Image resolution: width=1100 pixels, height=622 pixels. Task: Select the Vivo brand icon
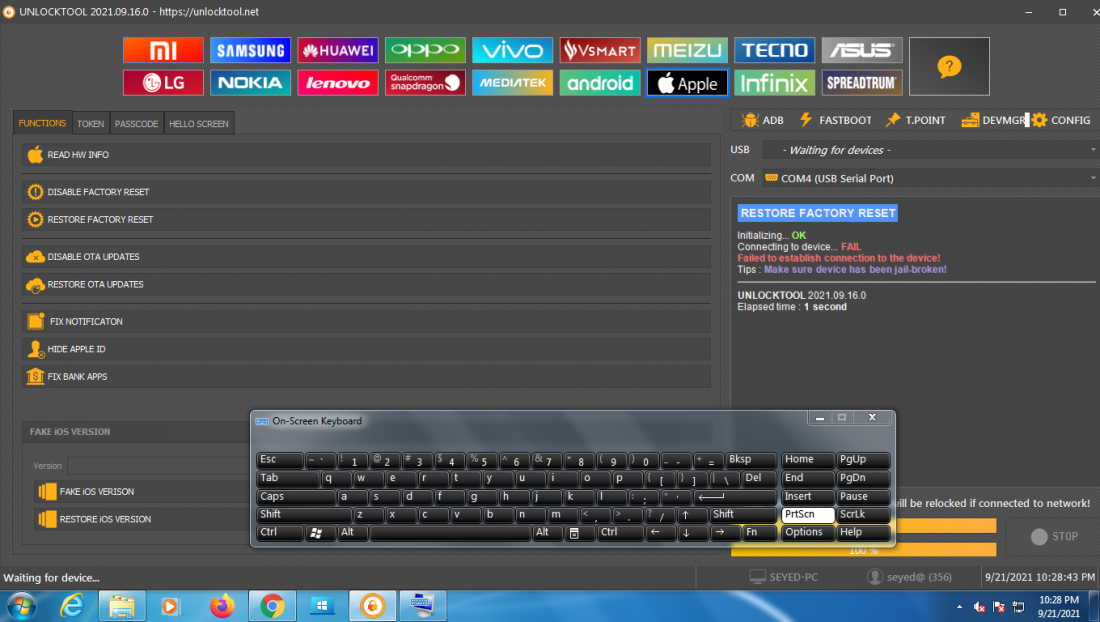(x=513, y=50)
